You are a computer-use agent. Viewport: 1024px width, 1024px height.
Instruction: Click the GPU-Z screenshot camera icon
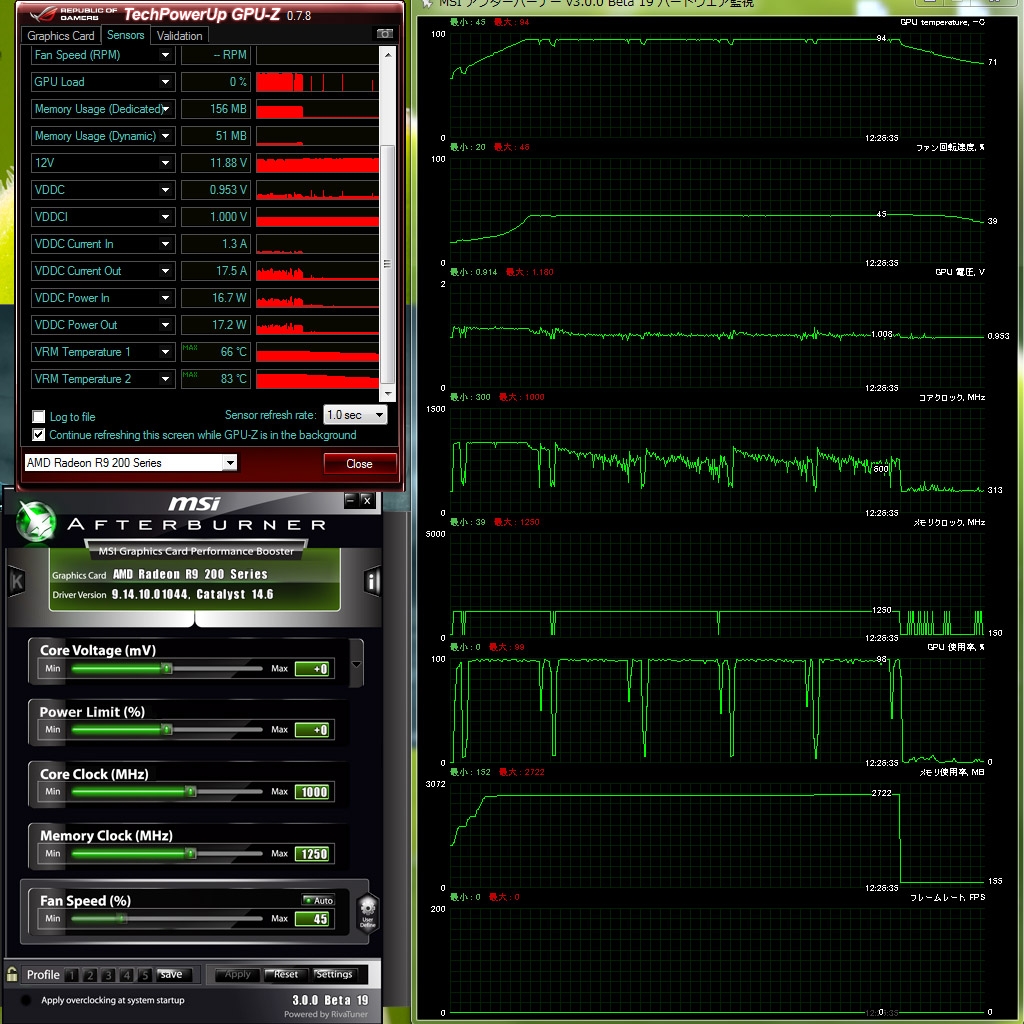pos(385,33)
